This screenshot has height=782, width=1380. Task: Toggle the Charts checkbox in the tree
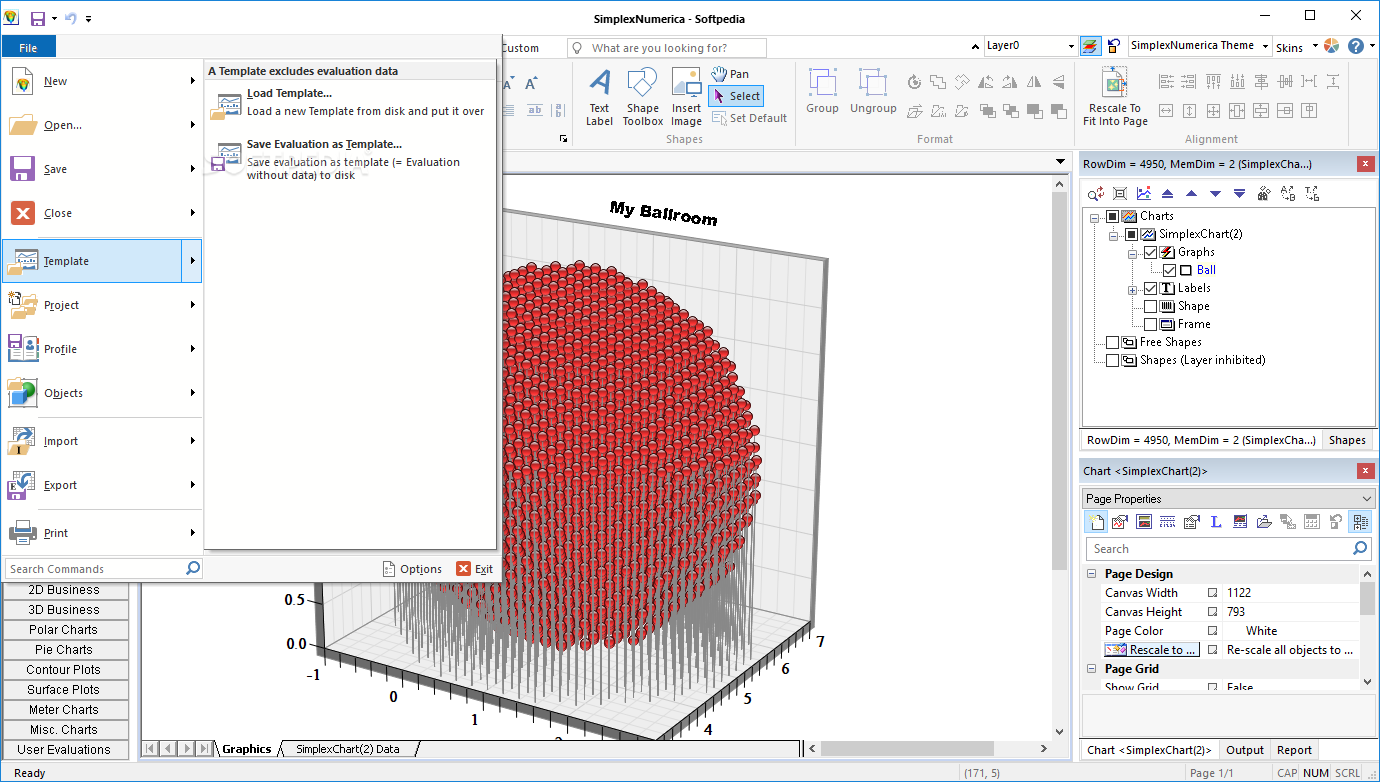coord(1113,216)
